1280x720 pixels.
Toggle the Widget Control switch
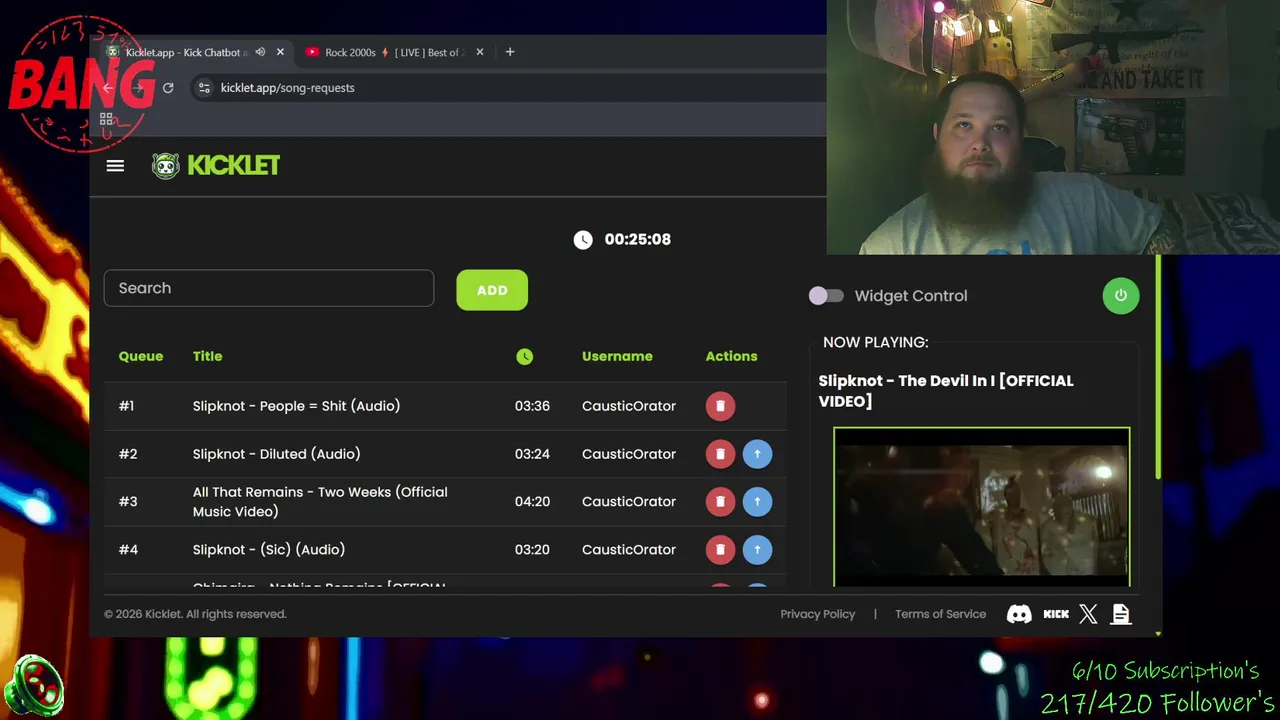pos(826,296)
